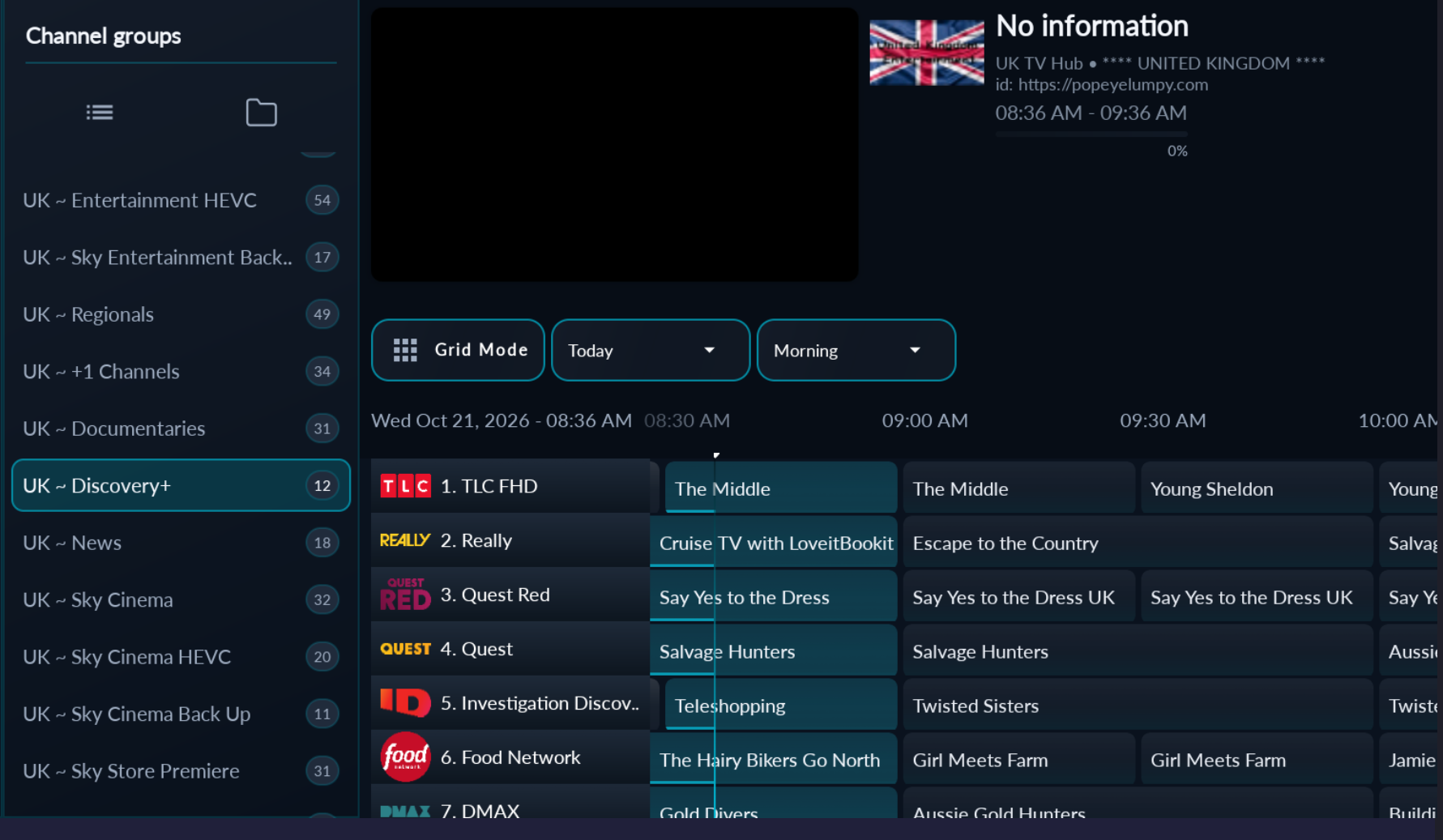Open the folder view icon in Channel groups

(x=261, y=113)
